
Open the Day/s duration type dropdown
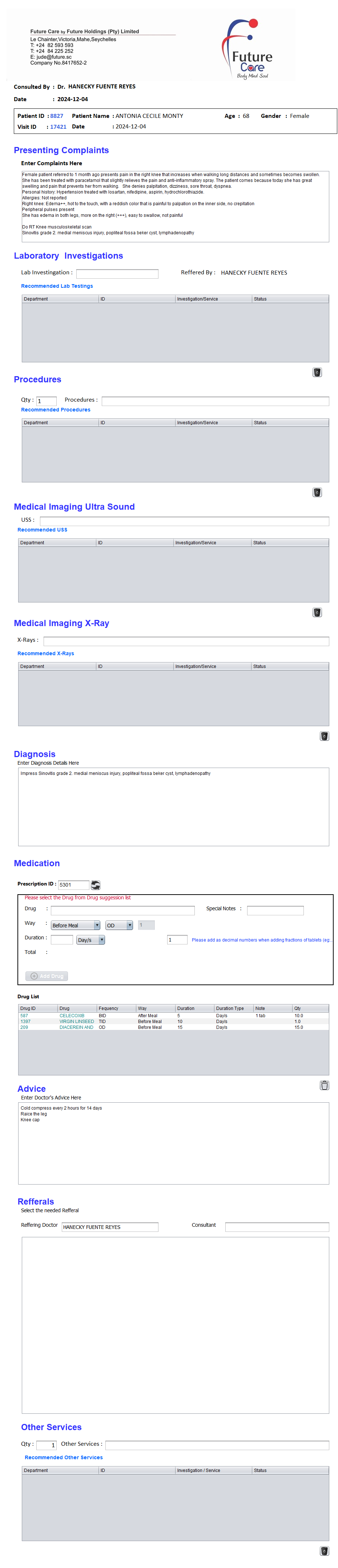pyautogui.click(x=90, y=940)
